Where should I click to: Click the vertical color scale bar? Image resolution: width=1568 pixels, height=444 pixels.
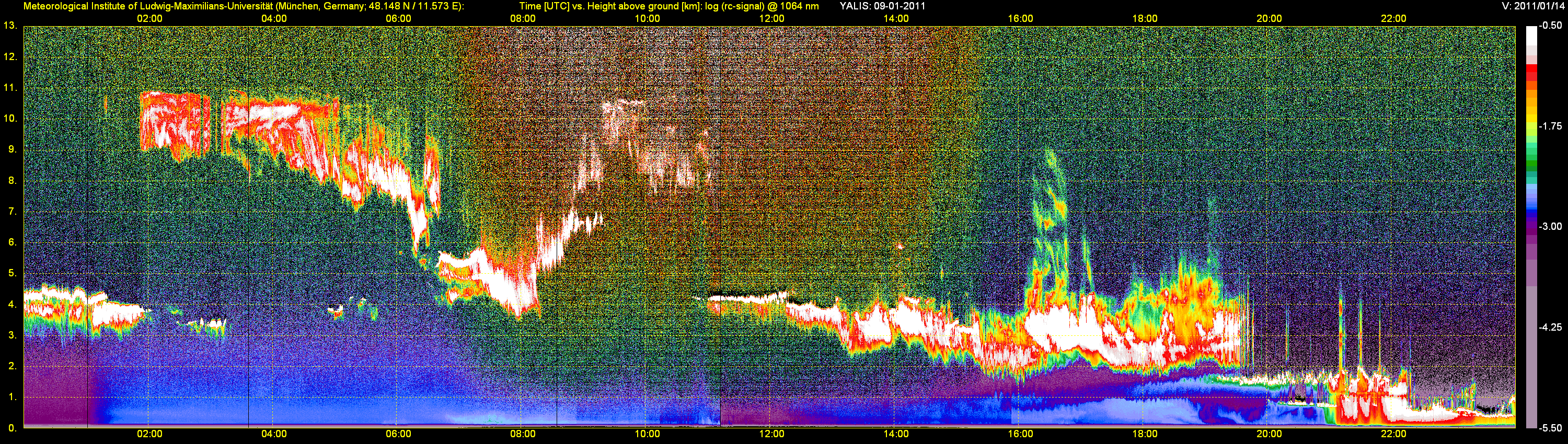click(x=1531, y=227)
